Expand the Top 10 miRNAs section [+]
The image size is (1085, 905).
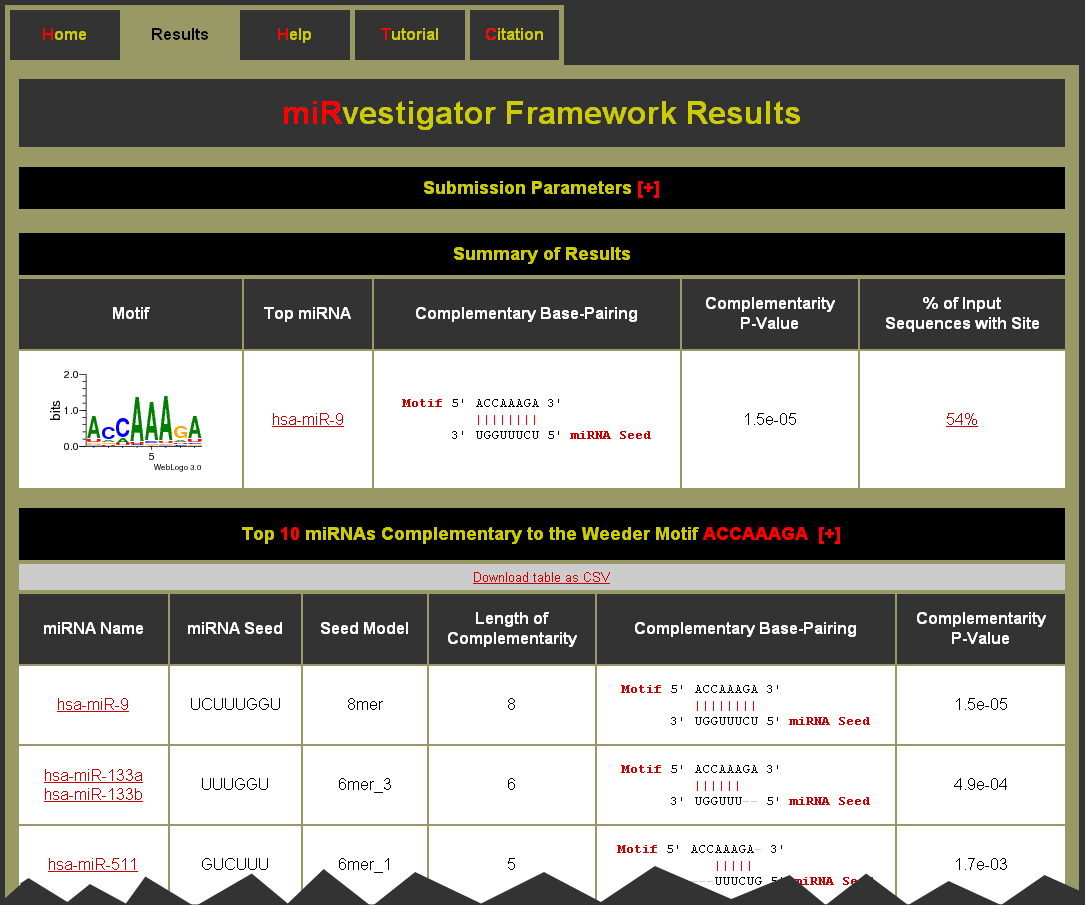pos(829,534)
